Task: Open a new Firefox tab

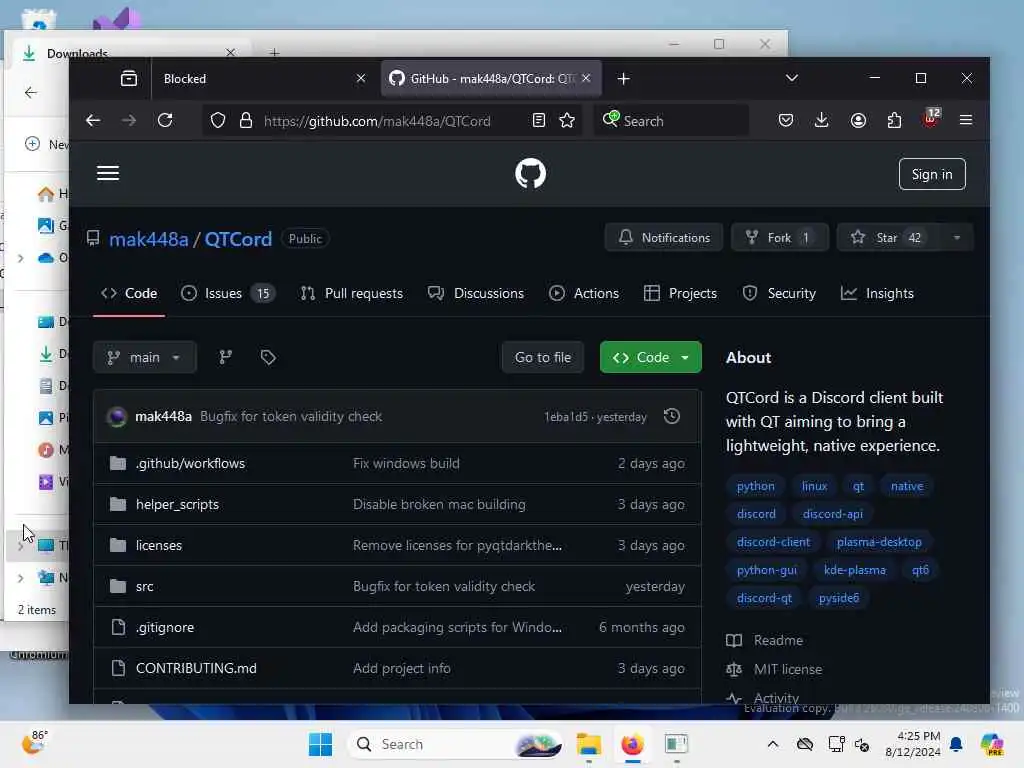Action: point(624,78)
